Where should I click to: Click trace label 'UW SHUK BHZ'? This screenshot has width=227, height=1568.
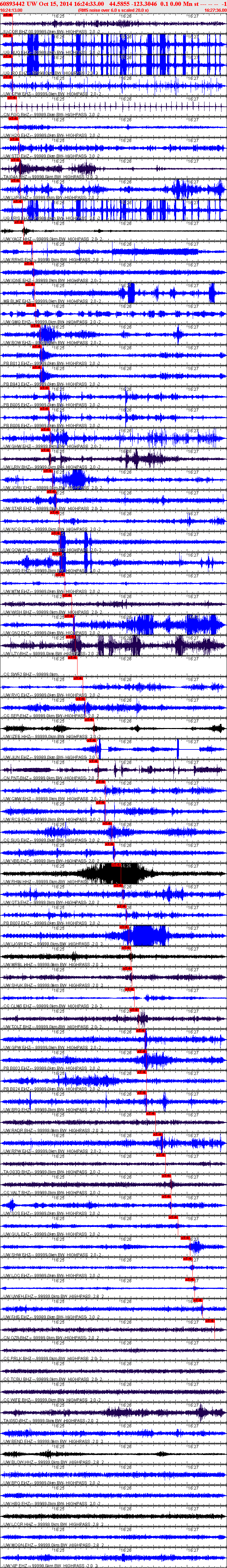click(17, 985)
